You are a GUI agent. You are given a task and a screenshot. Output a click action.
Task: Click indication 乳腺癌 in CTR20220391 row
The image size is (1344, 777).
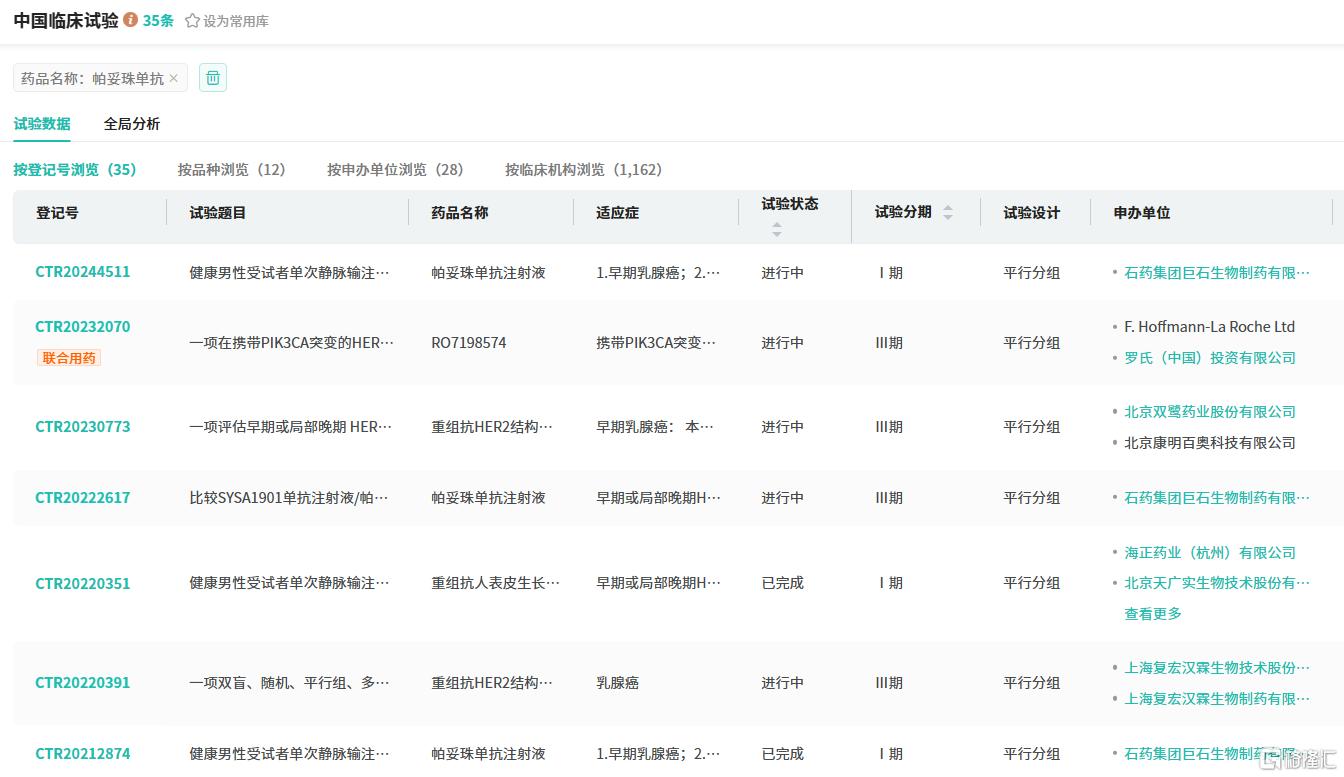pos(617,683)
